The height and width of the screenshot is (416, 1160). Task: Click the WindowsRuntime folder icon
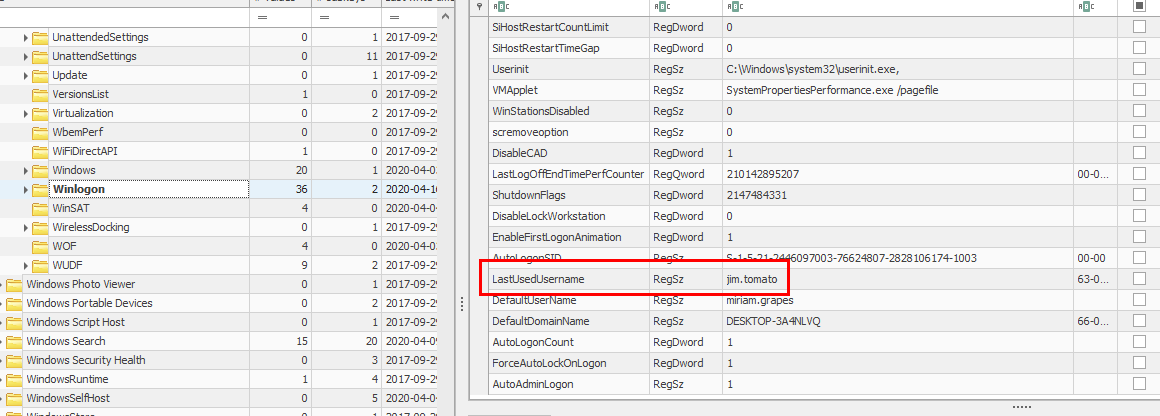point(14,379)
